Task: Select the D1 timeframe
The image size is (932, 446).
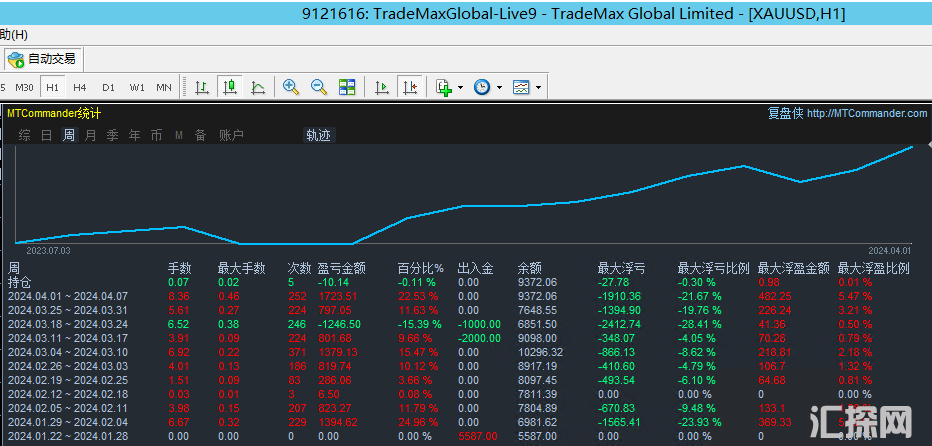Action: click(x=108, y=88)
